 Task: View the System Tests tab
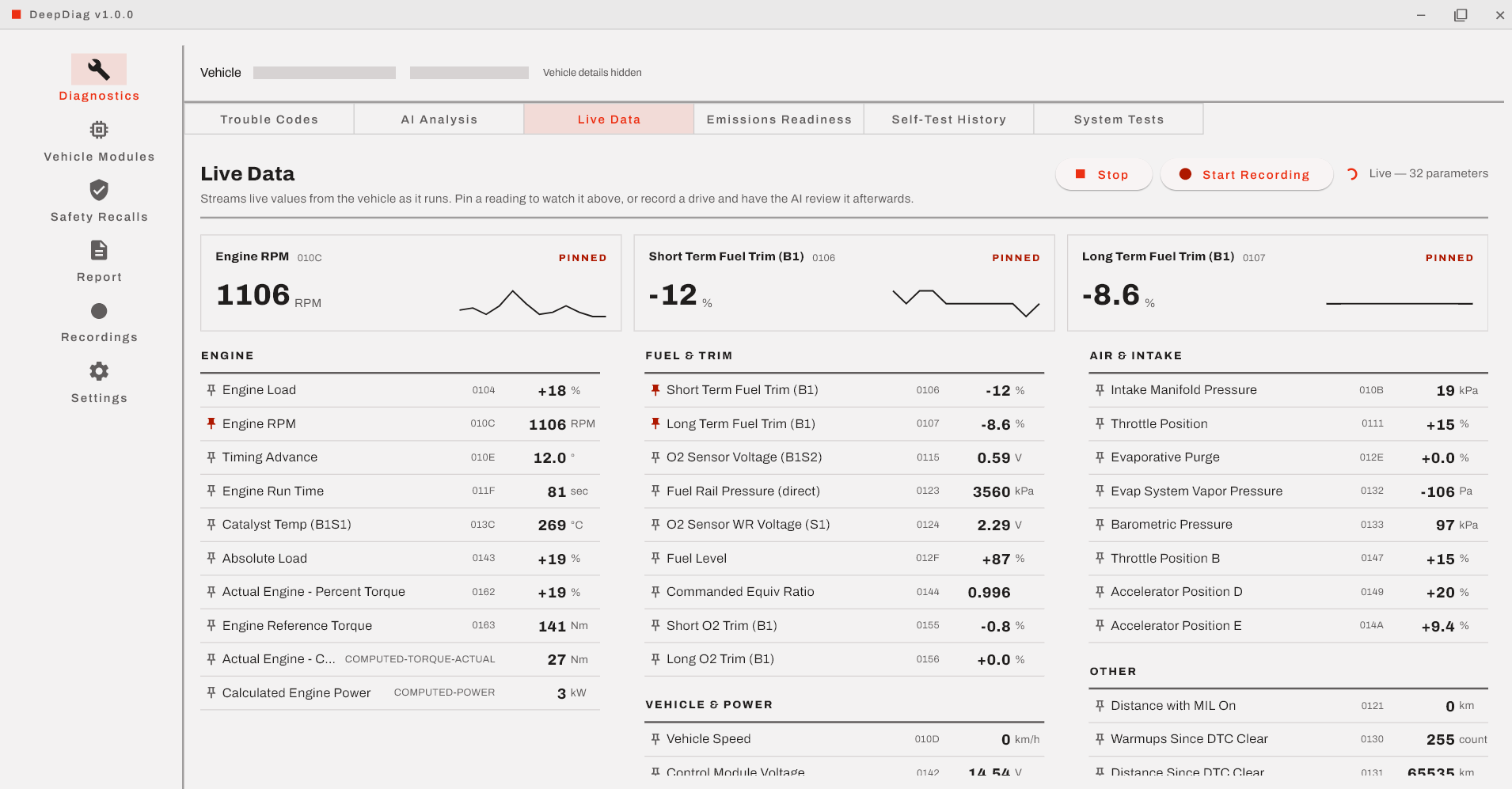(x=1119, y=119)
